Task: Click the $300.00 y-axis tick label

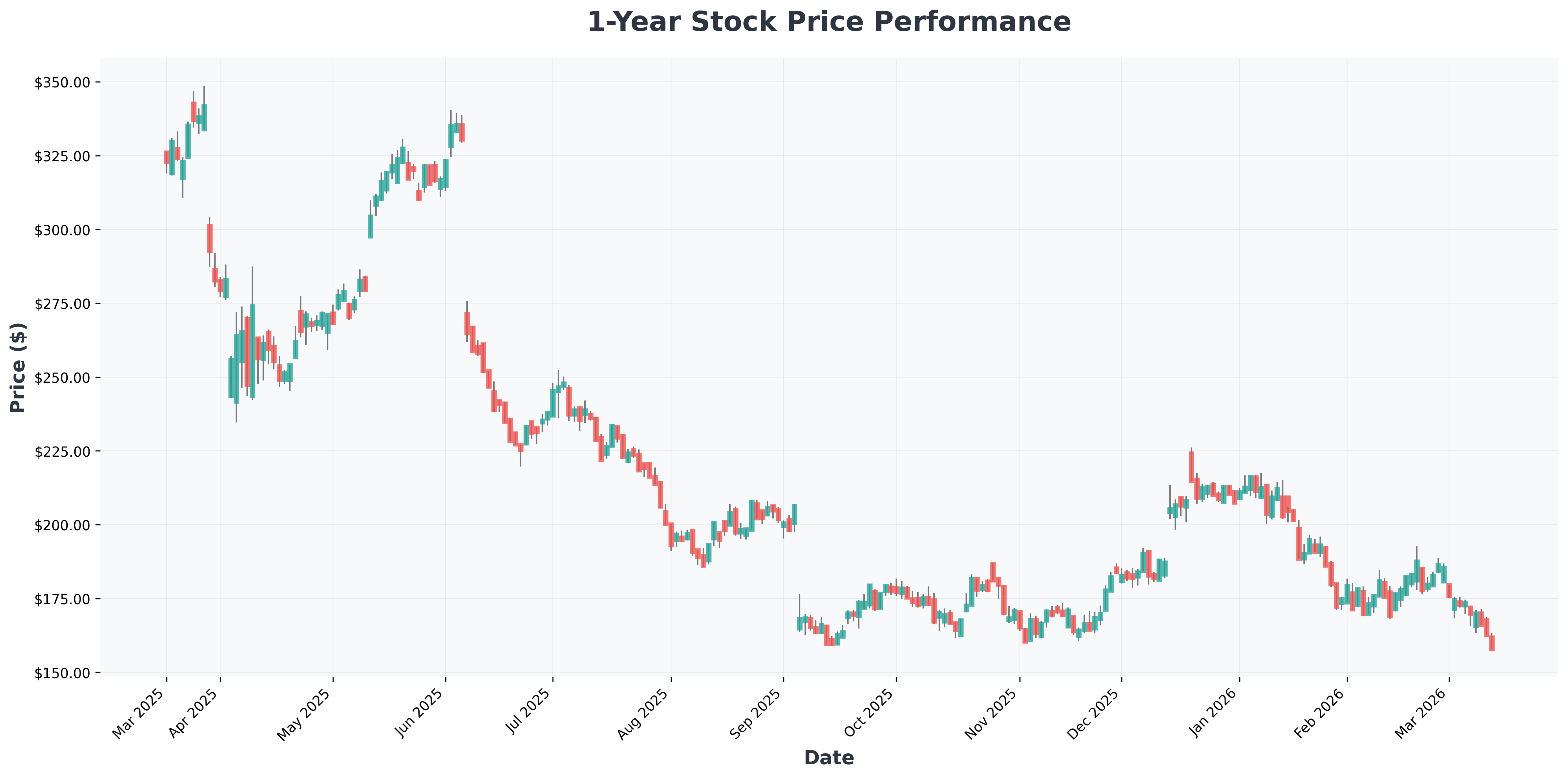Action: point(61,230)
